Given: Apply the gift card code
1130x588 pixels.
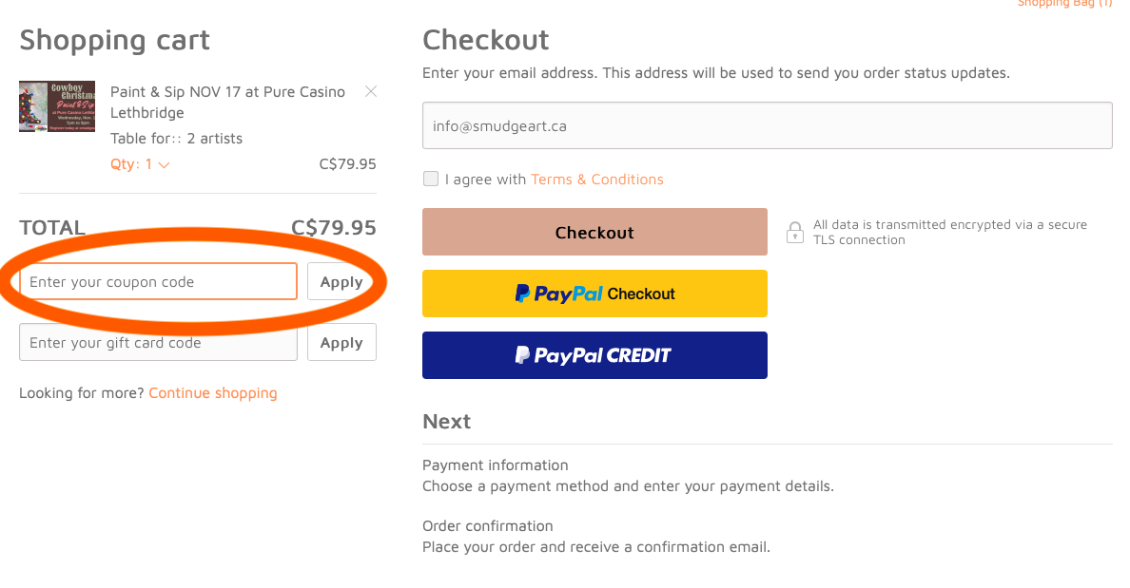Looking at the screenshot, I should (342, 342).
